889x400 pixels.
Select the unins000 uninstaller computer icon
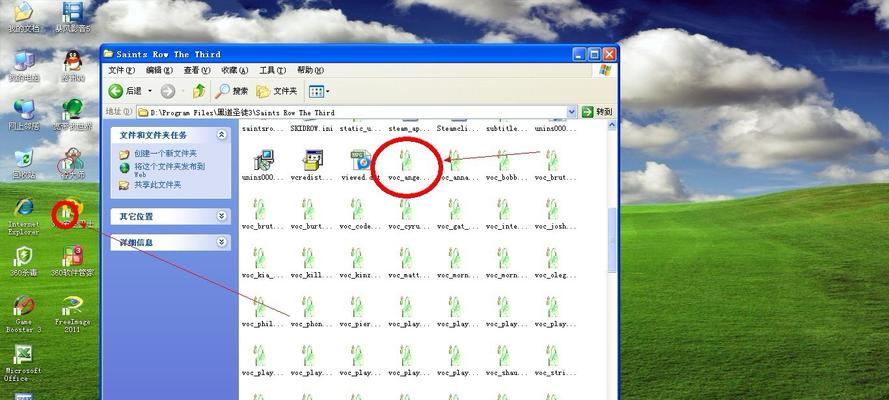pos(264,160)
